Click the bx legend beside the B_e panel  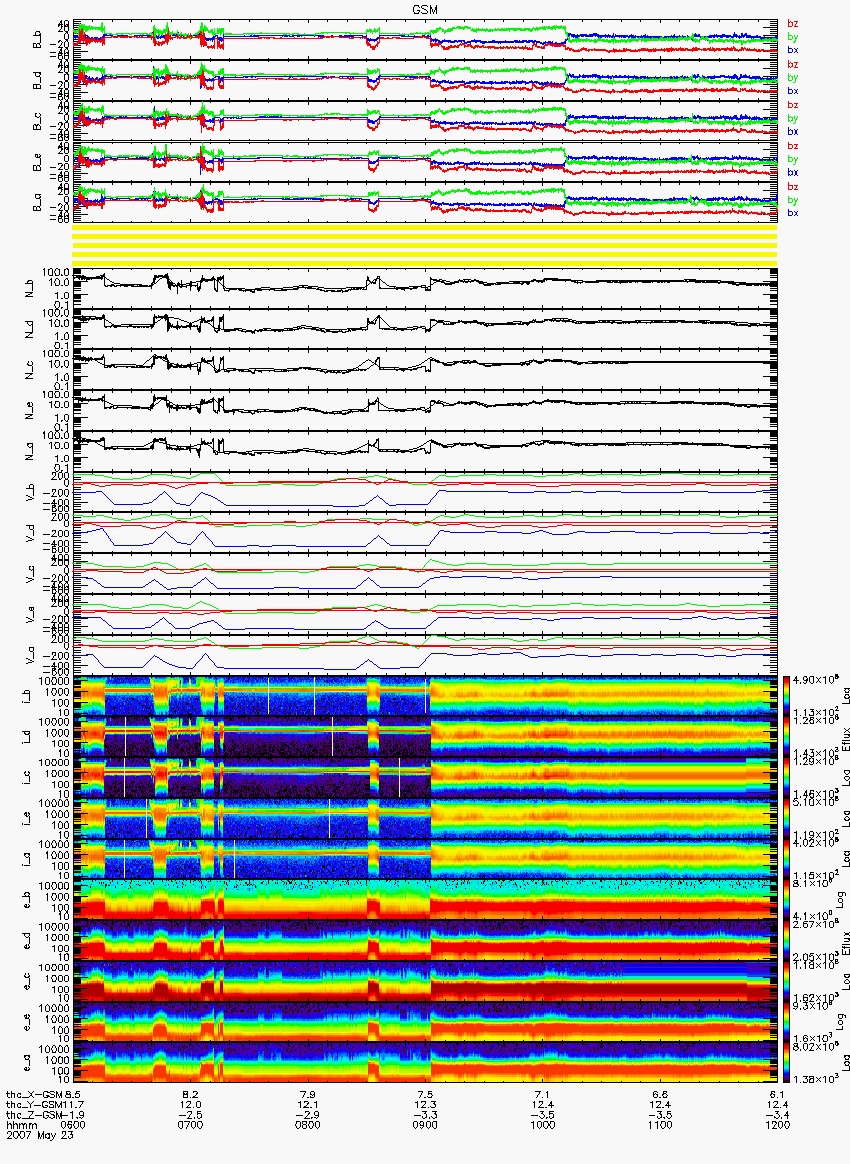[793, 172]
